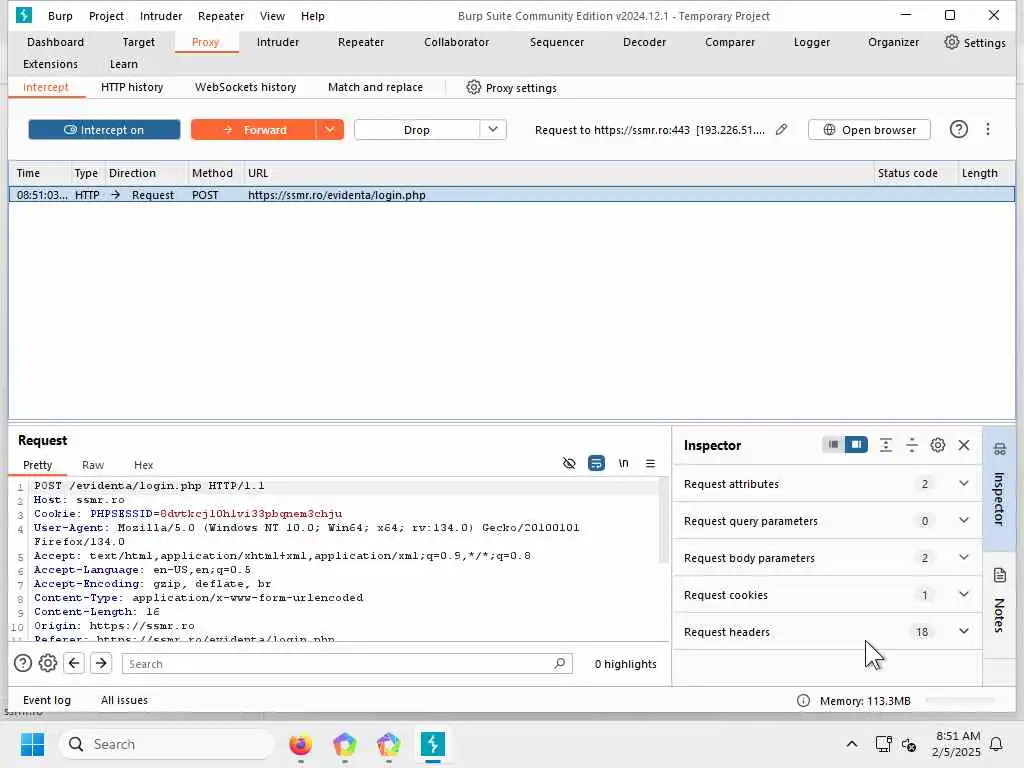Open the WebSockets history sub-tab
1024x768 pixels.
[x=246, y=88]
